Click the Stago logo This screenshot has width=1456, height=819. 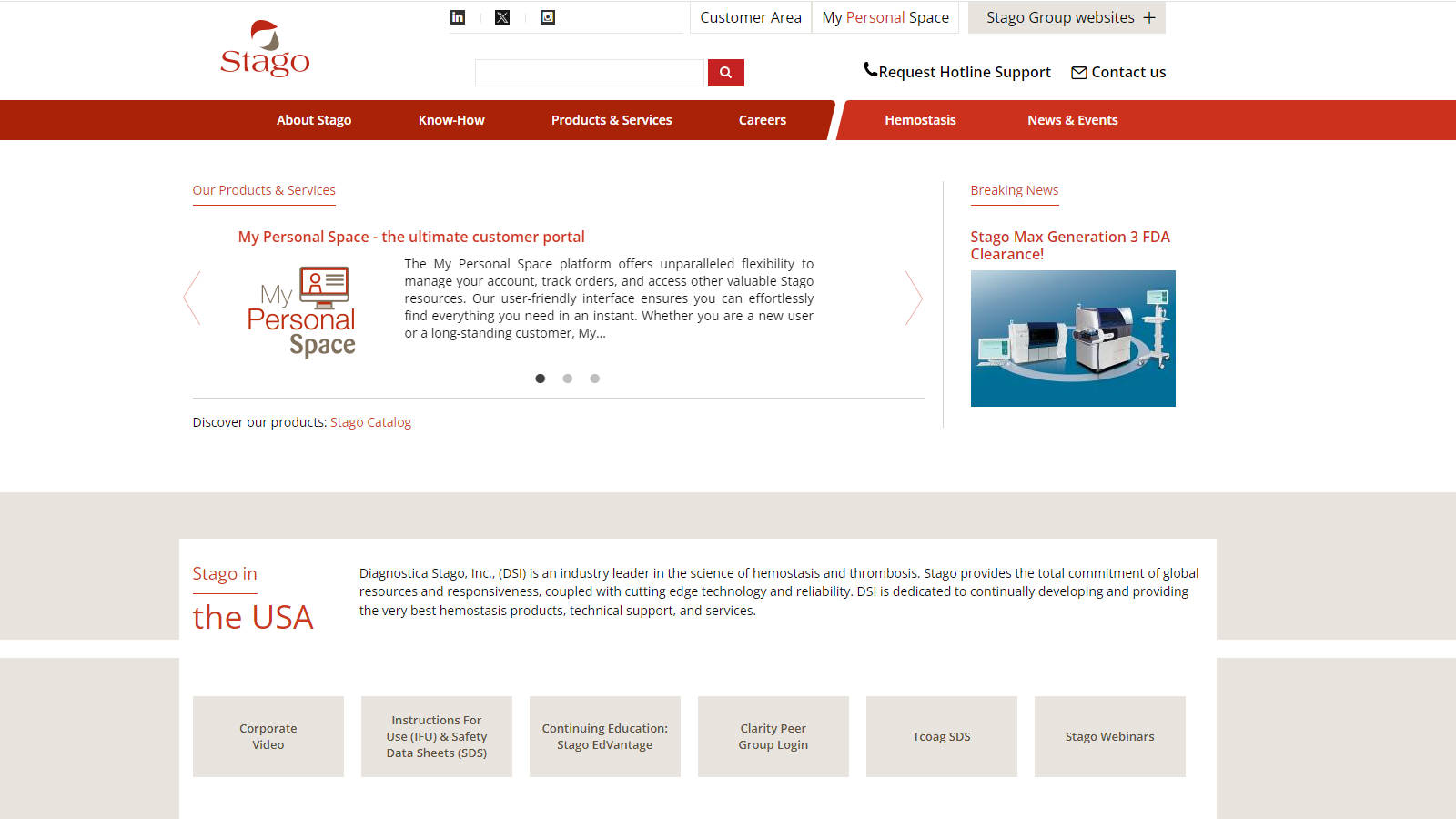click(x=265, y=49)
